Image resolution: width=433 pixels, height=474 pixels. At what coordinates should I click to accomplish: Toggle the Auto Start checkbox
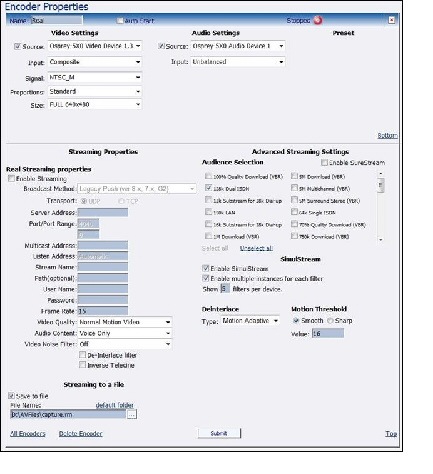(120, 21)
